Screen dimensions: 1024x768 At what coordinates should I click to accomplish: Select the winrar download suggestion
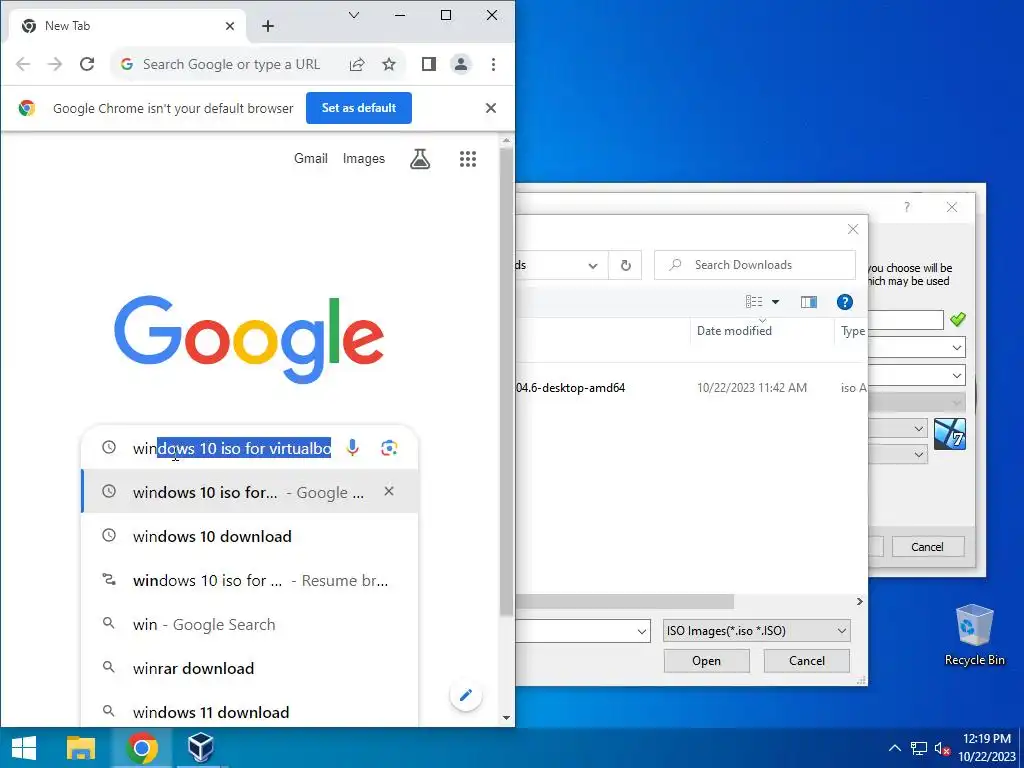click(249, 668)
